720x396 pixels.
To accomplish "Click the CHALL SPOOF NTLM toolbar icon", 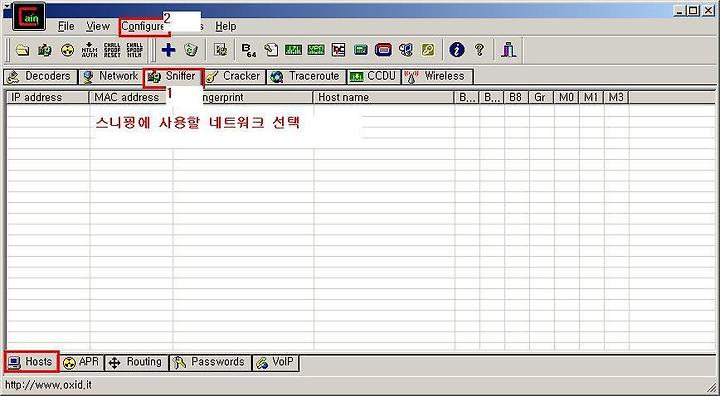I will (x=135, y=50).
